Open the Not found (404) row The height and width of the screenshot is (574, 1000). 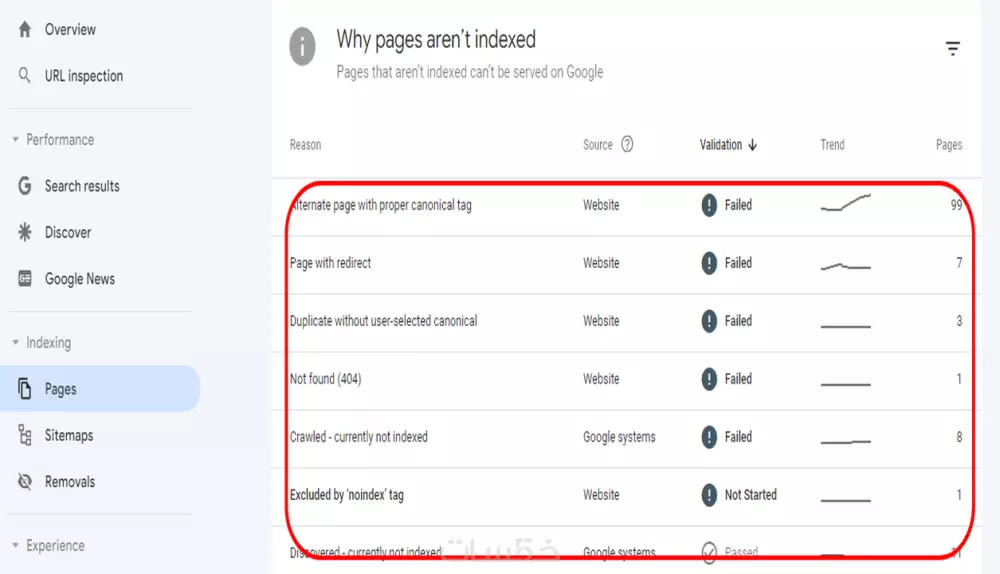click(x=325, y=379)
